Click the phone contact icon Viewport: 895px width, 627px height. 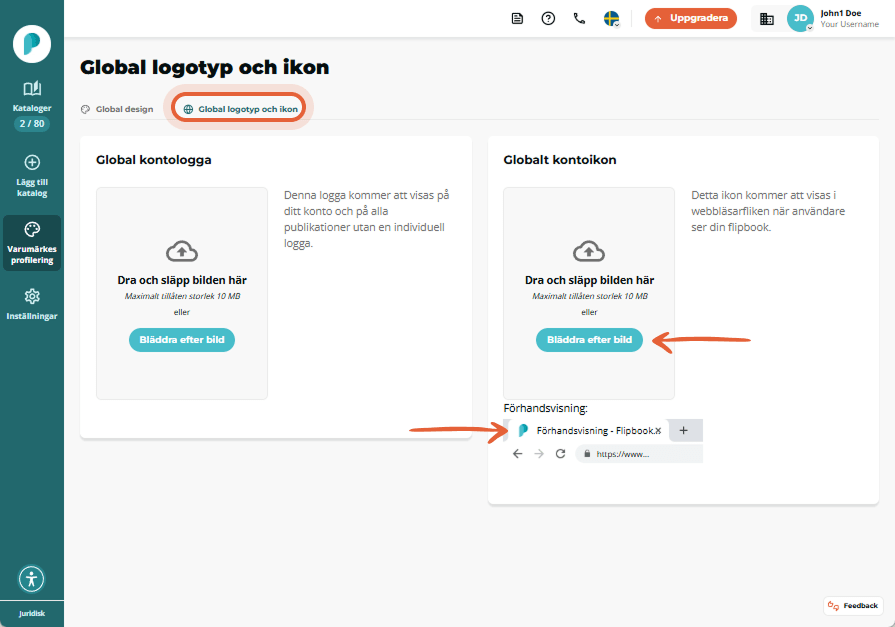[579, 19]
